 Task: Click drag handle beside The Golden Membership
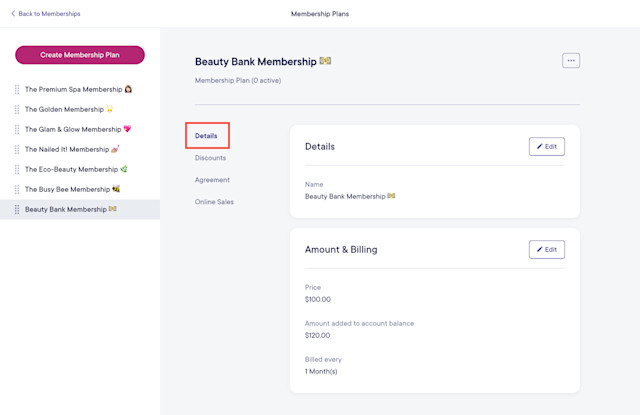point(17,109)
